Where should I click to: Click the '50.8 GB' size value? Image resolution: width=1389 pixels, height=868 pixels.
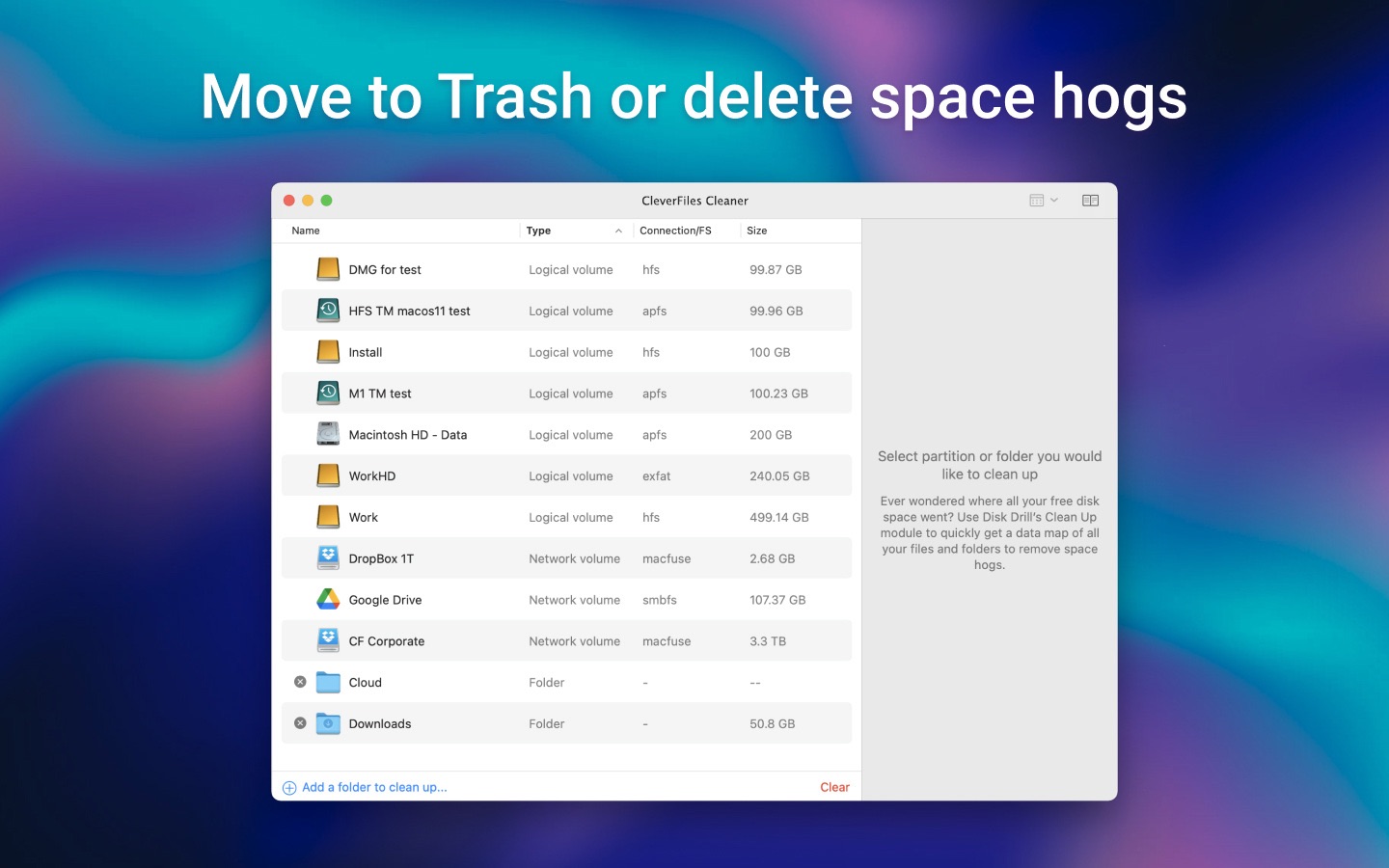coord(773,723)
